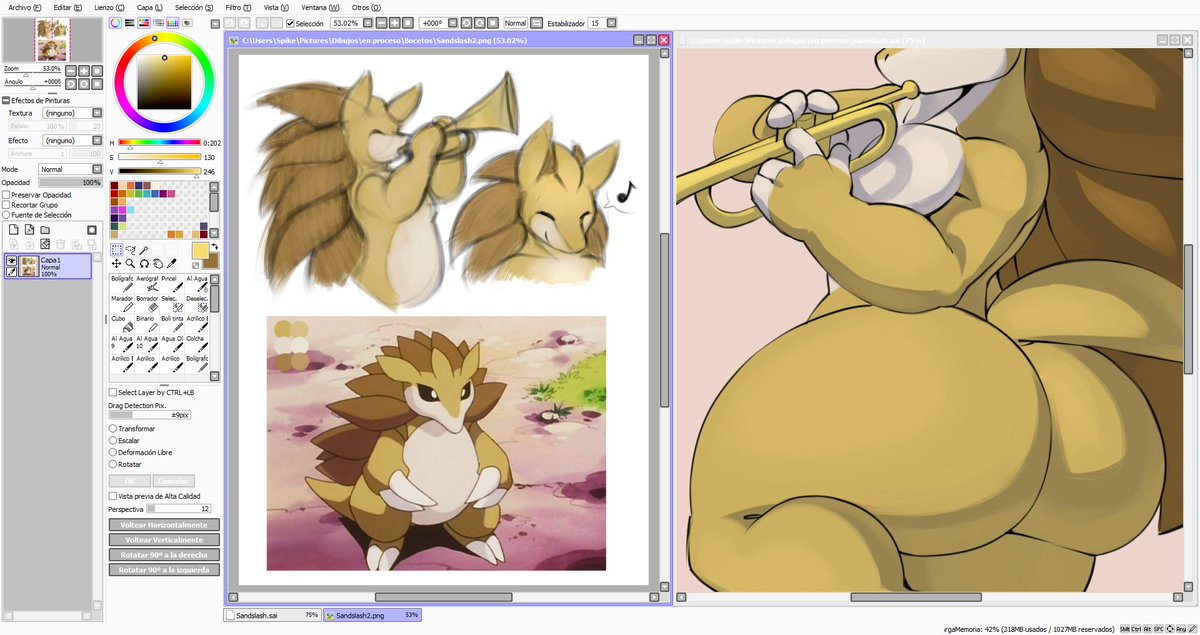1200x635 pixels.
Task: Open the Capa menu
Action: point(151,7)
